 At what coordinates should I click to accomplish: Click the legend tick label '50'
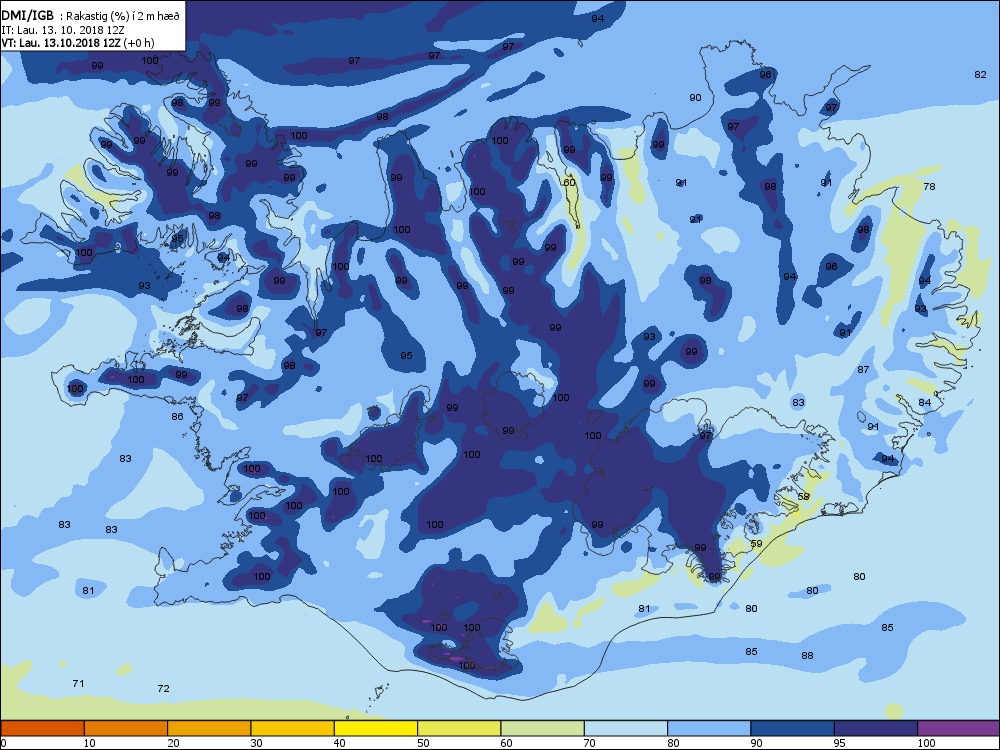coord(423,743)
